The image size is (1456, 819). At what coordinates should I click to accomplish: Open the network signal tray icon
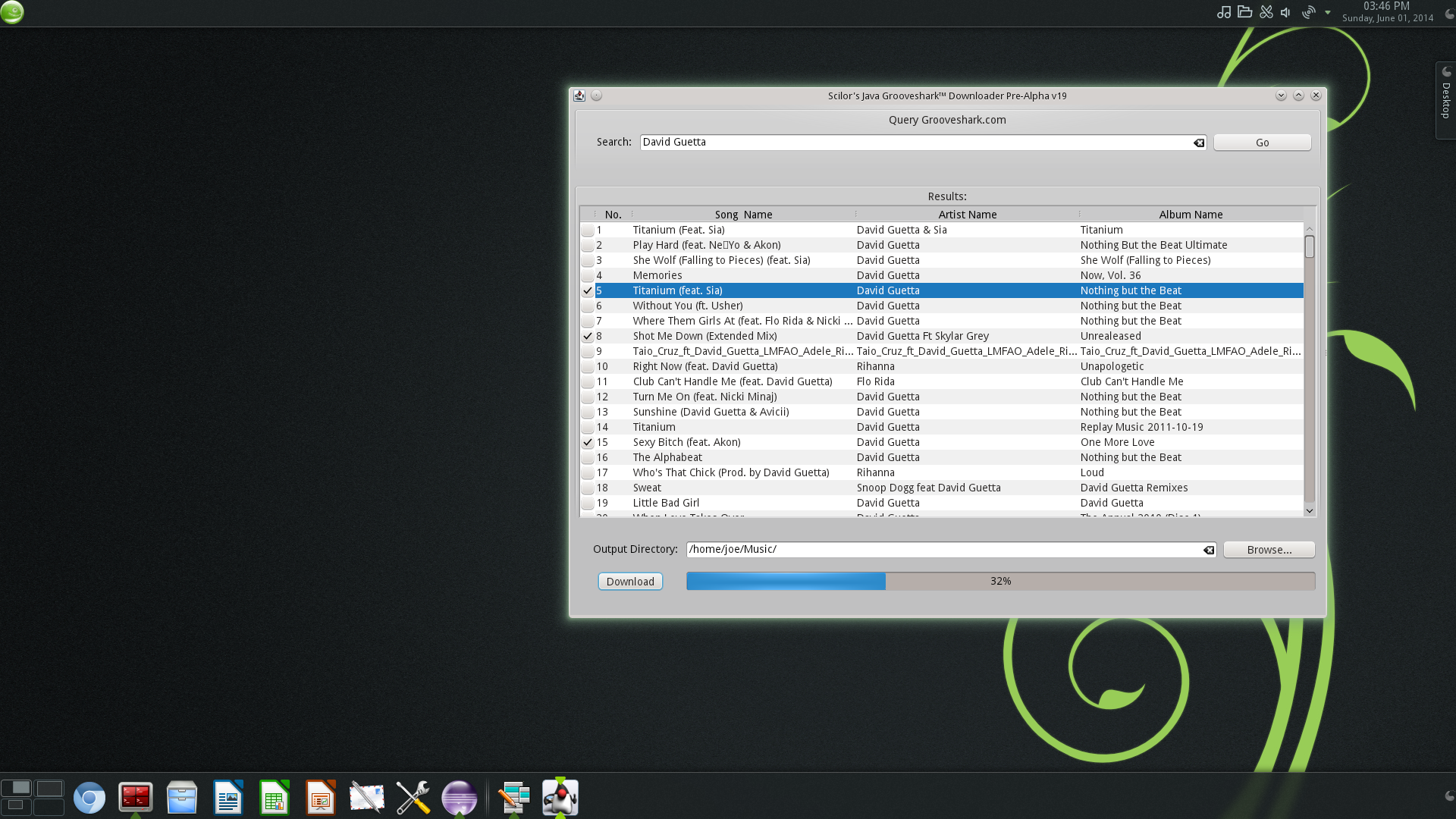[1308, 12]
